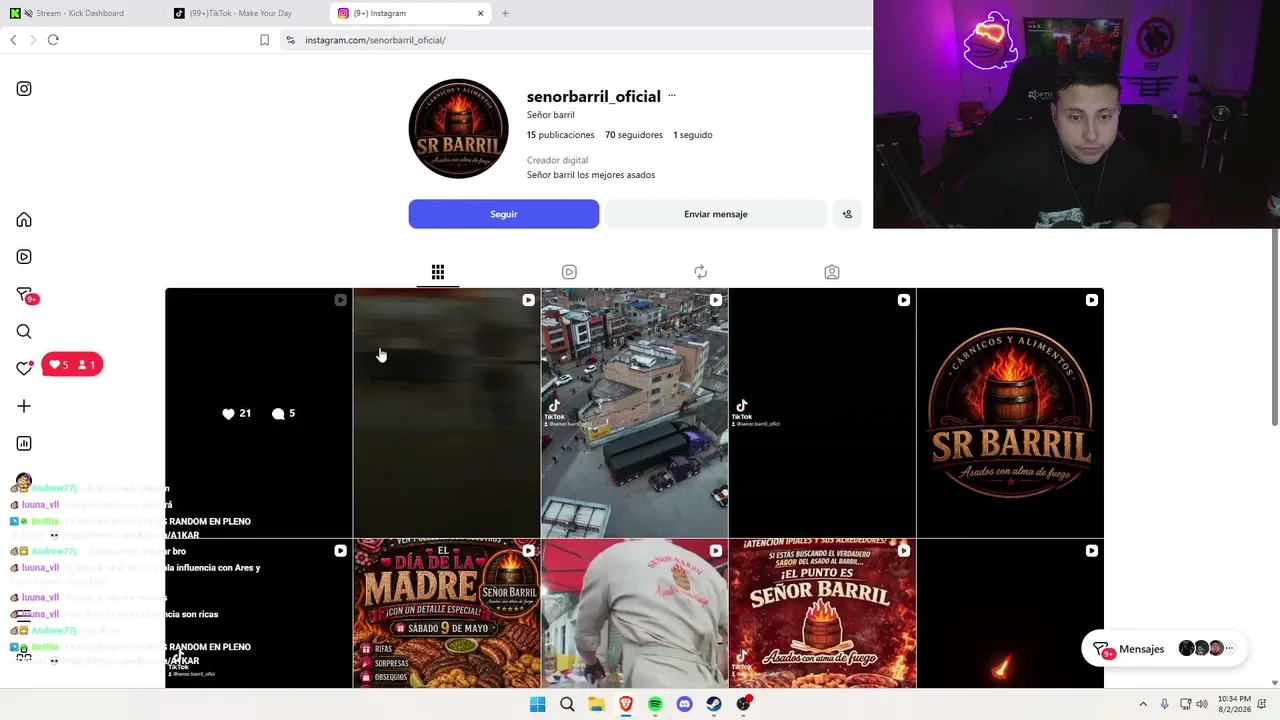Switch to the TikTok - Make Your Day tab
Viewport: 1280px width, 720px height.
(240, 13)
